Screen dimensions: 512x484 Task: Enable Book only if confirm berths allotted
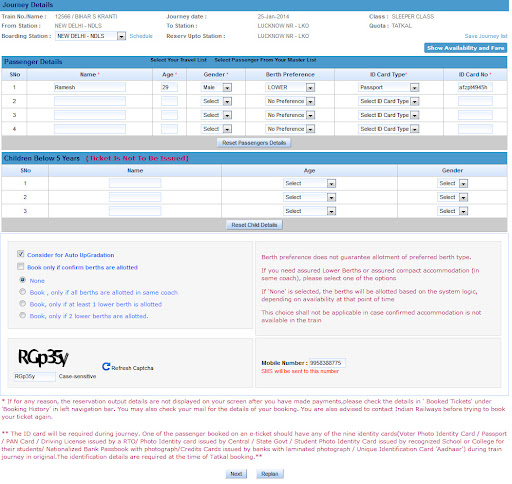(x=21, y=266)
